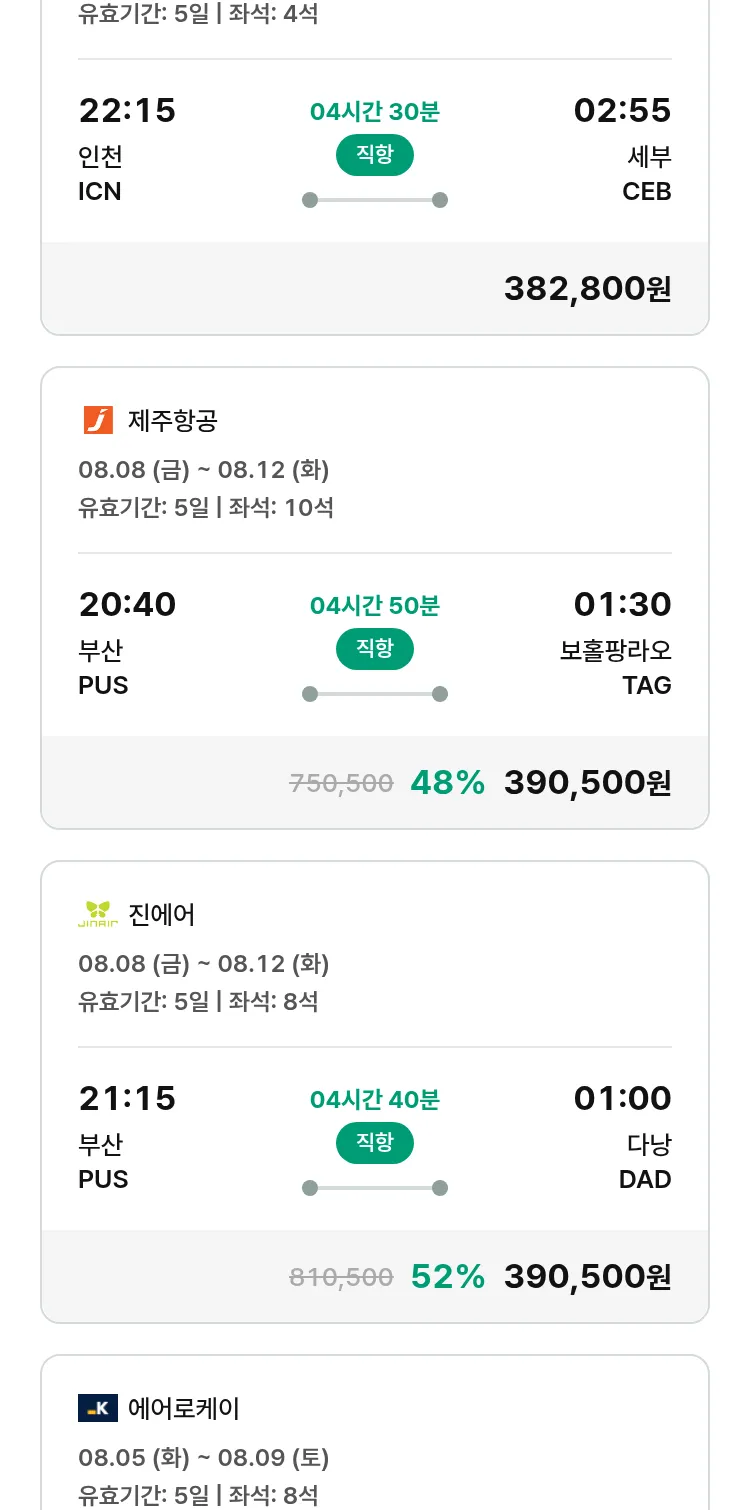
Task: Click 에어로케이 date range 08.05 ~ 08.09
Action: coord(204,1458)
